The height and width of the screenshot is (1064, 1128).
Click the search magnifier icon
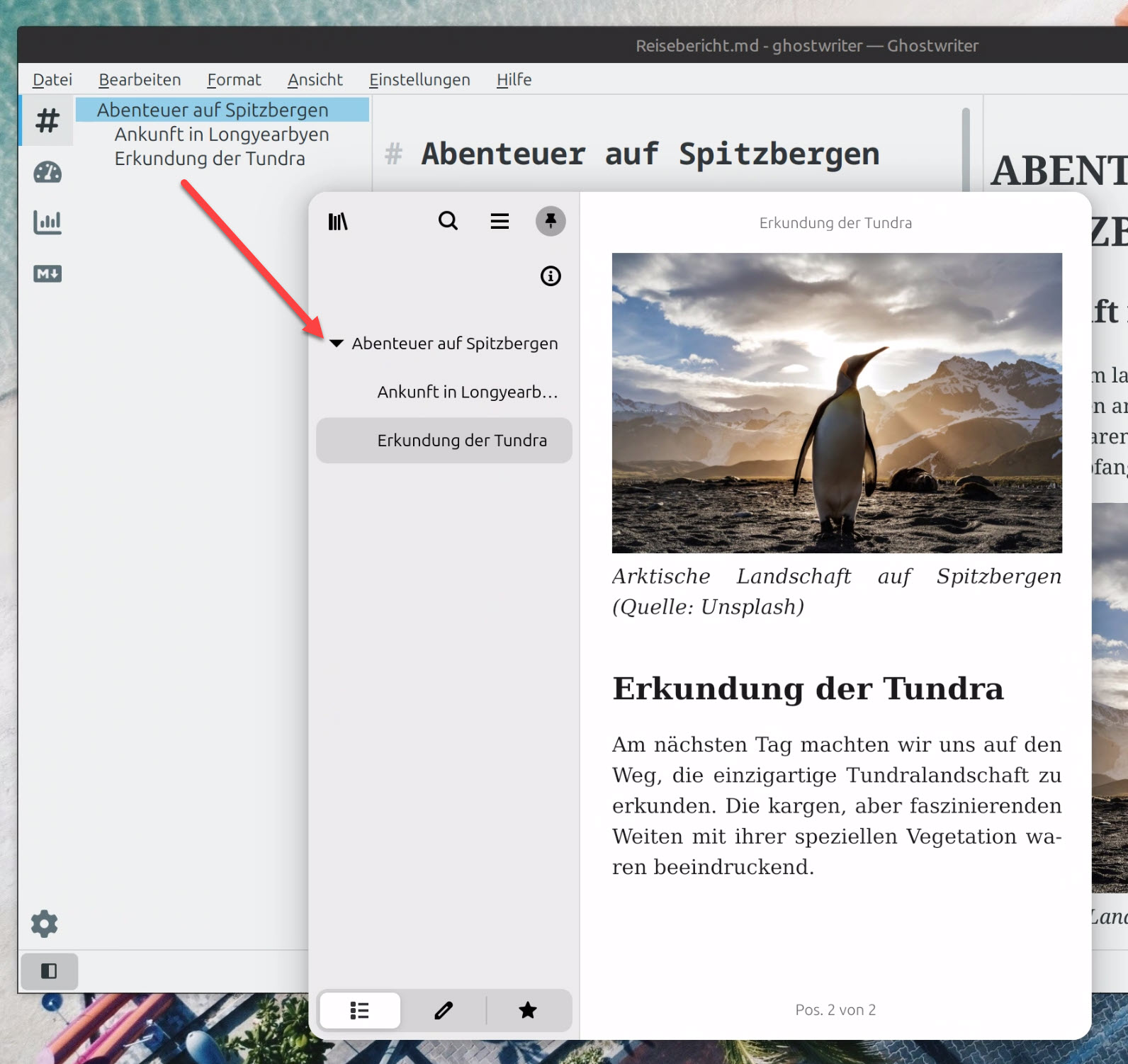[448, 221]
